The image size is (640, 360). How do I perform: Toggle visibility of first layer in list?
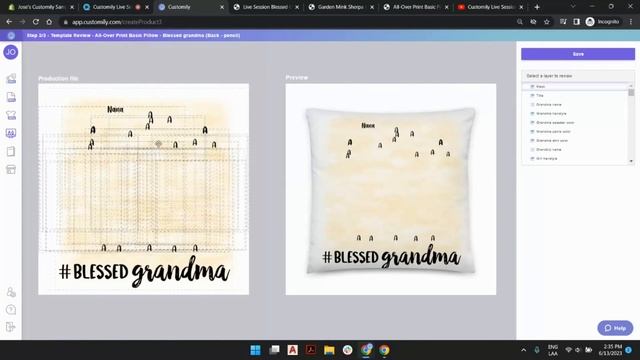point(532,87)
